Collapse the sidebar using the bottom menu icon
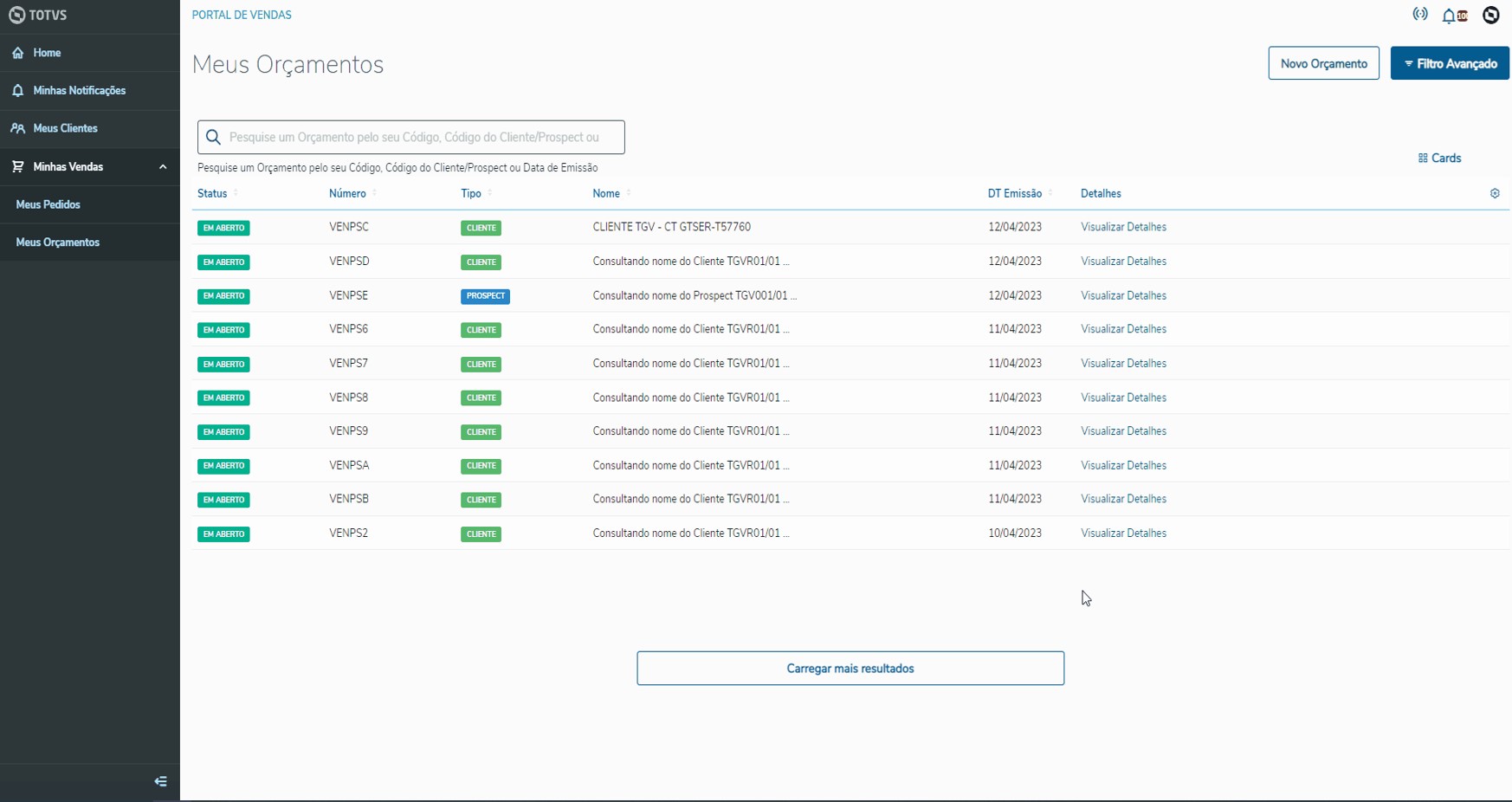The width and height of the screenshot is (1512, 802). click(x=160, y=781)
